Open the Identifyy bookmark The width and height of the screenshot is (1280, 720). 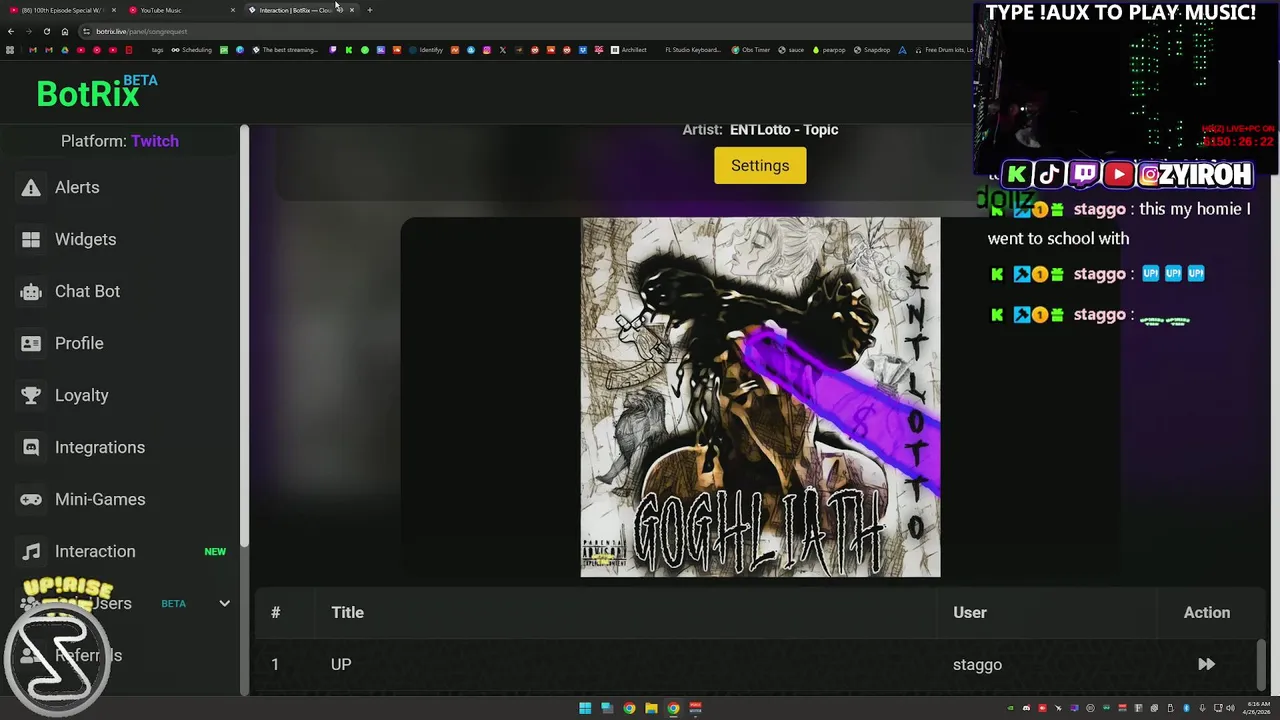[x=426, y=50]
